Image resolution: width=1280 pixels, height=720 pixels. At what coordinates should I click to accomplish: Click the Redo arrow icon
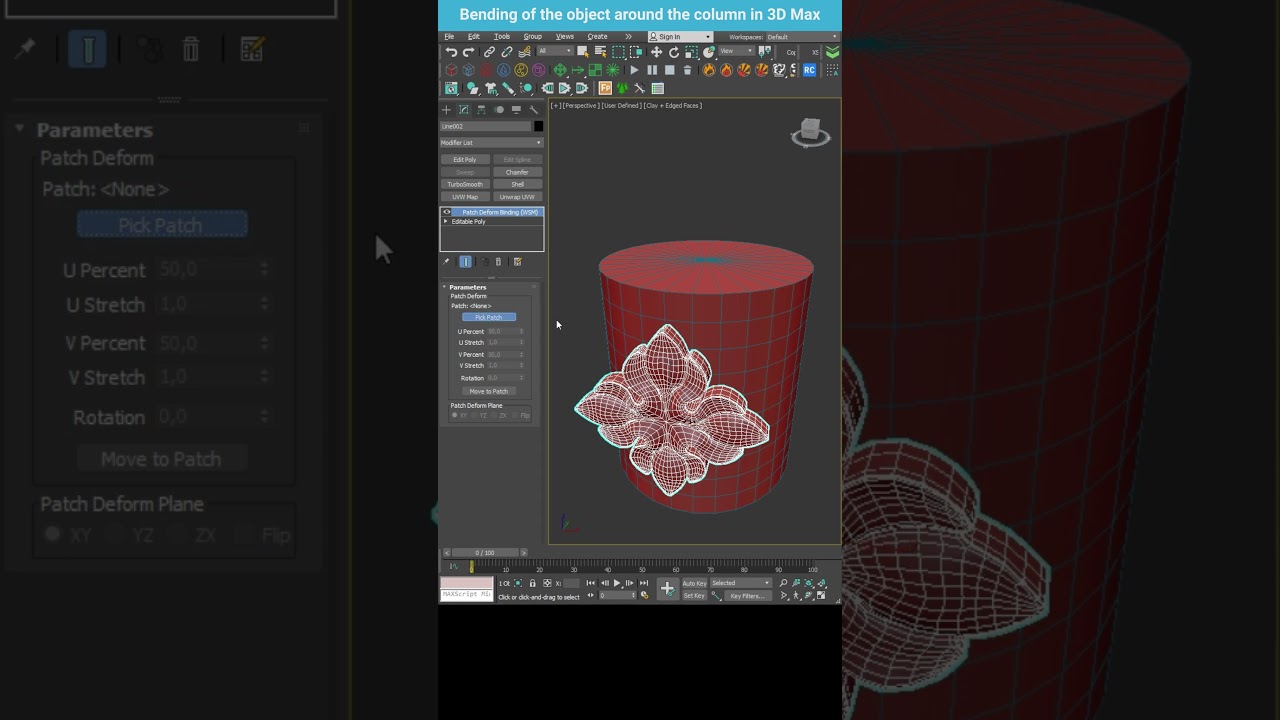[468, 52]
